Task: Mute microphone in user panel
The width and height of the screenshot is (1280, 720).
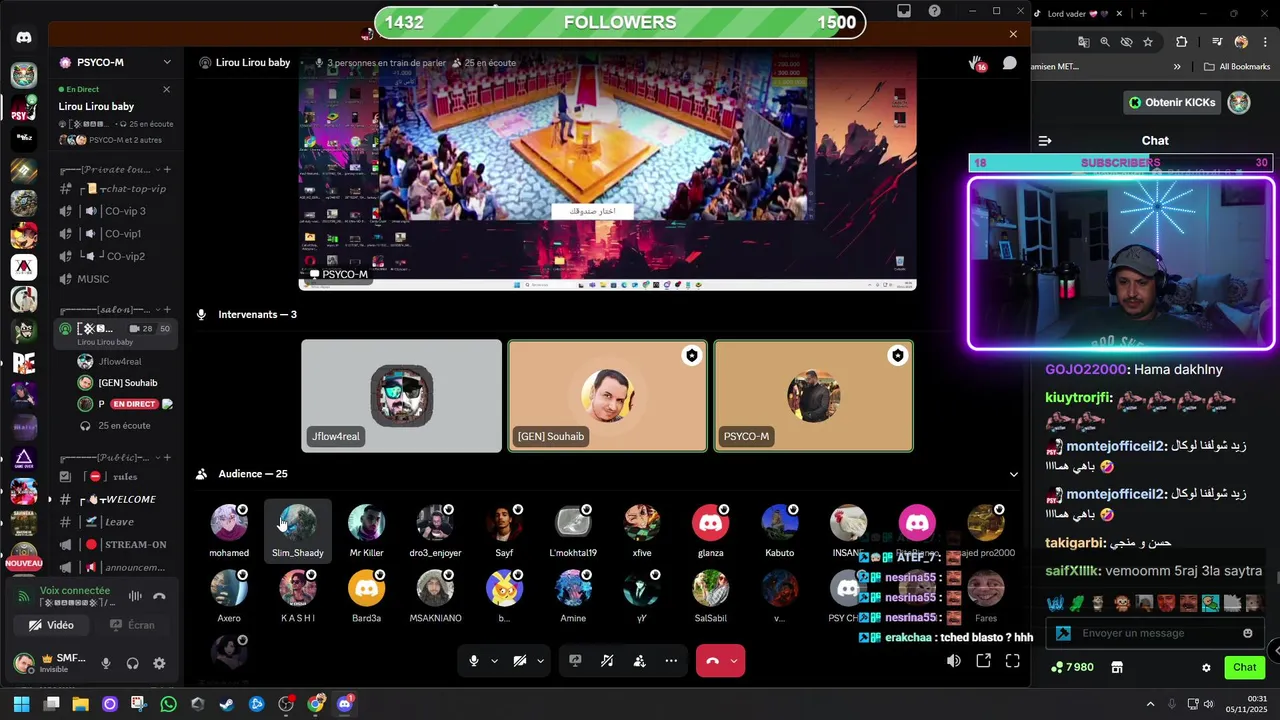Action: coord(106,663)
